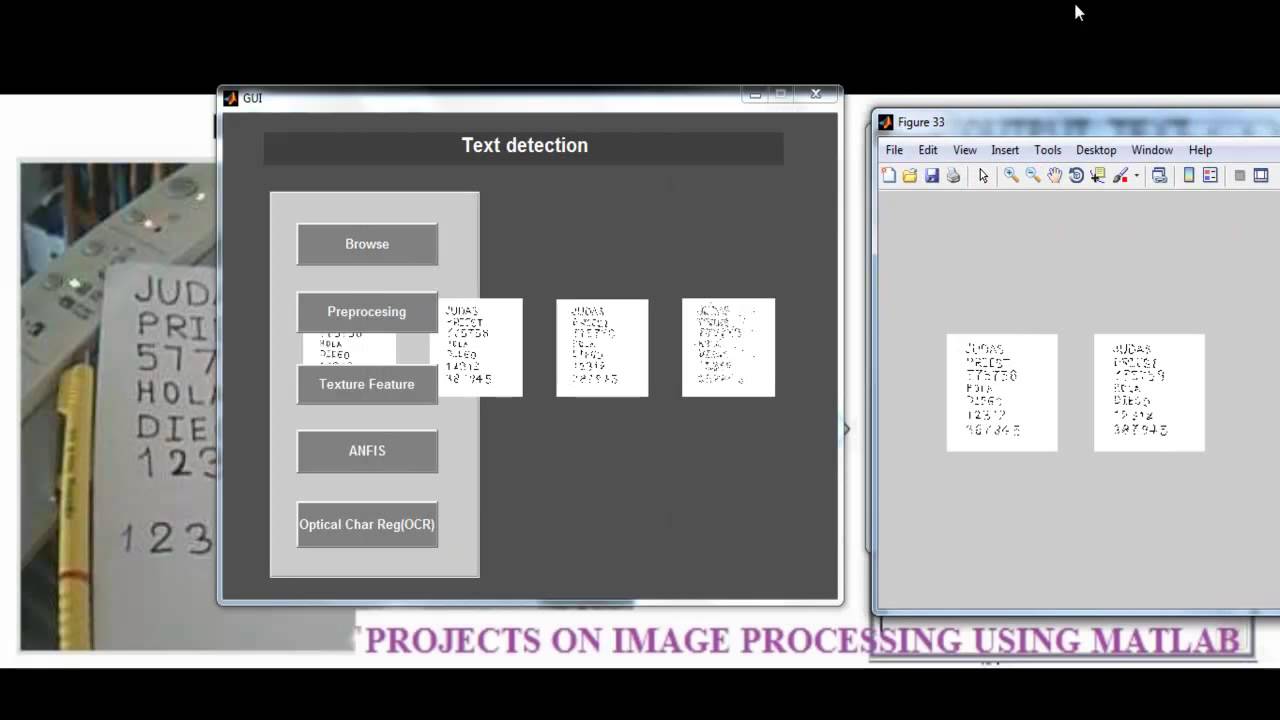
Task: Open Help menu in Figure 33
Action: 1200,150
